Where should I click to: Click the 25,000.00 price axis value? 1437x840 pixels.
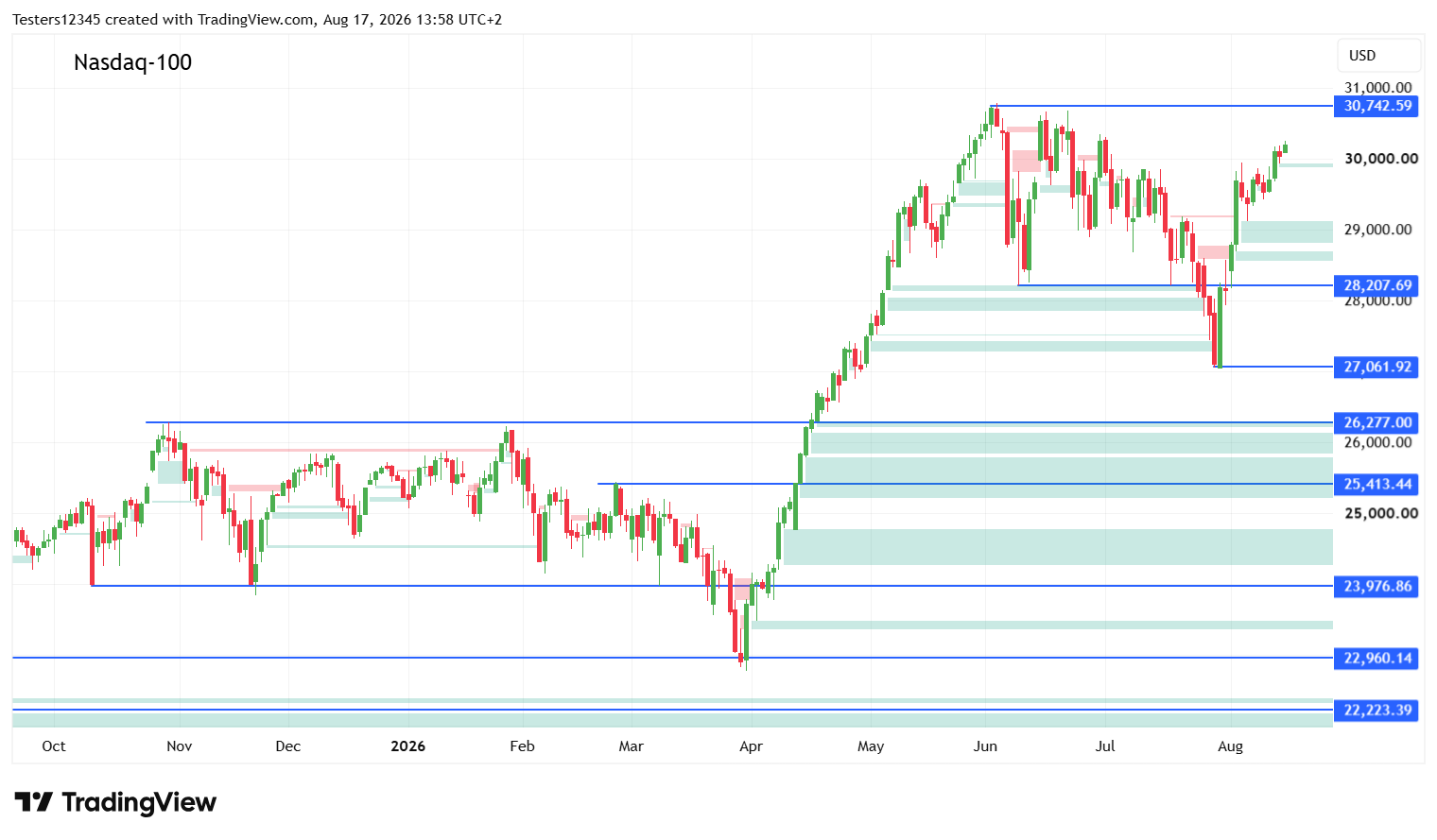coord(1381,513)
